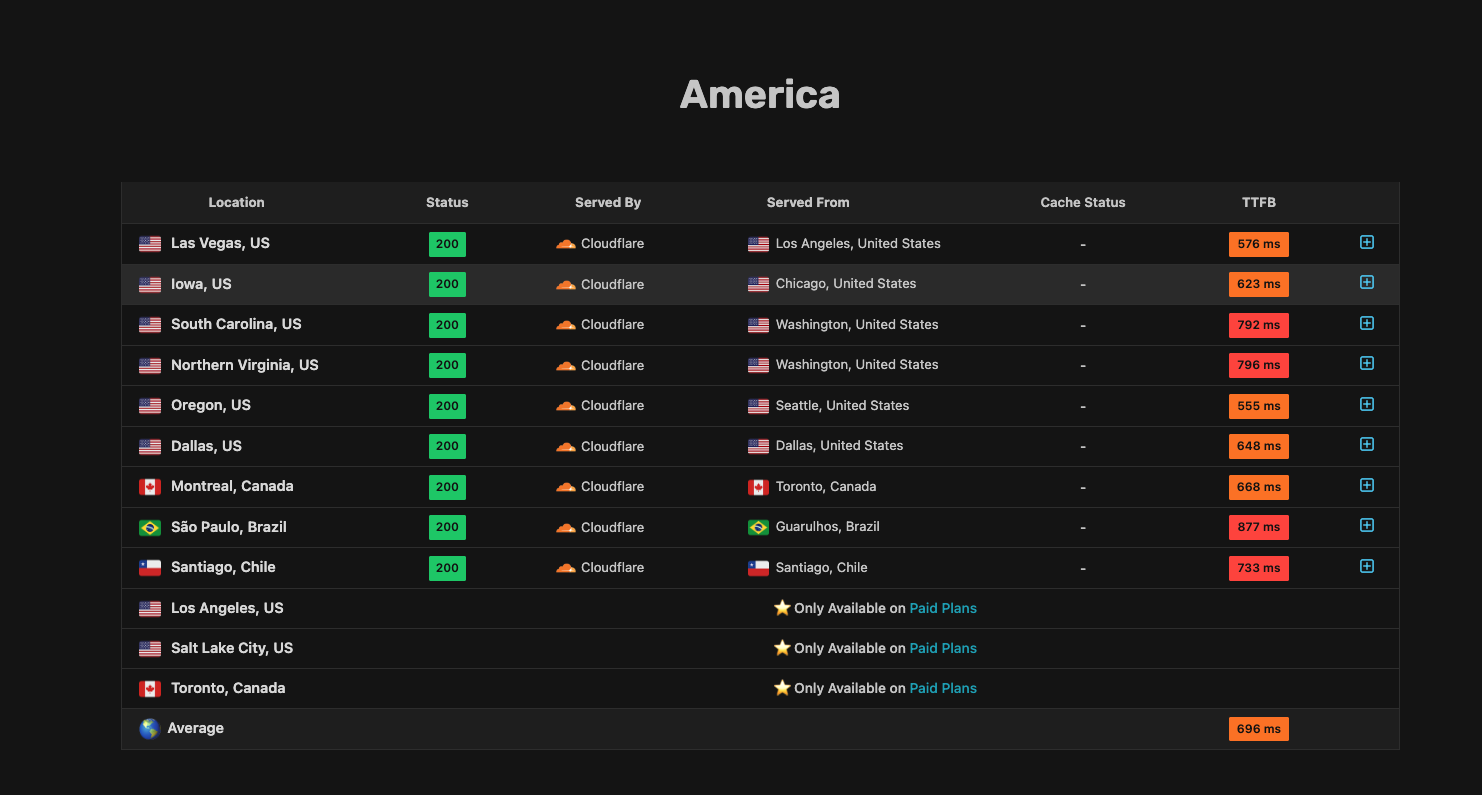Image resolution: width=1482 pixels, height=795 pixels.
Task: Expand details for the Las Vegas, US row
Action: [1367, 242]
